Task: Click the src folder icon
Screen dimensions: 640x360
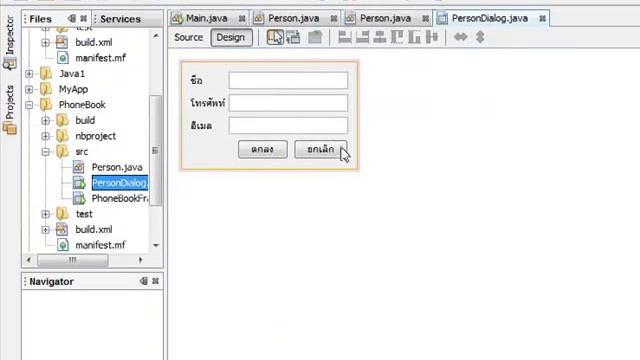Action: [x=62, y=151]
